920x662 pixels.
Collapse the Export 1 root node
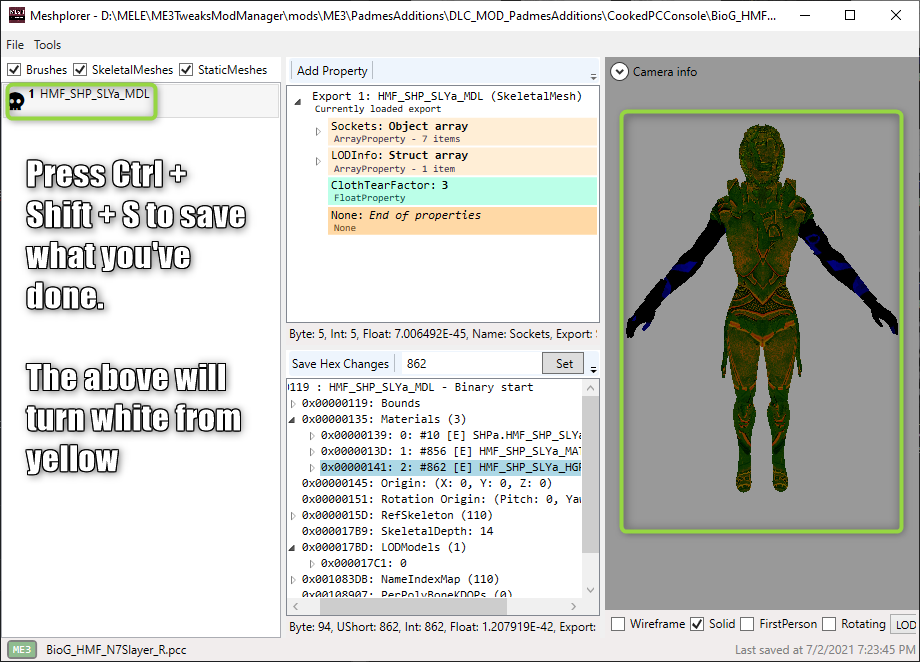point(298,102)
